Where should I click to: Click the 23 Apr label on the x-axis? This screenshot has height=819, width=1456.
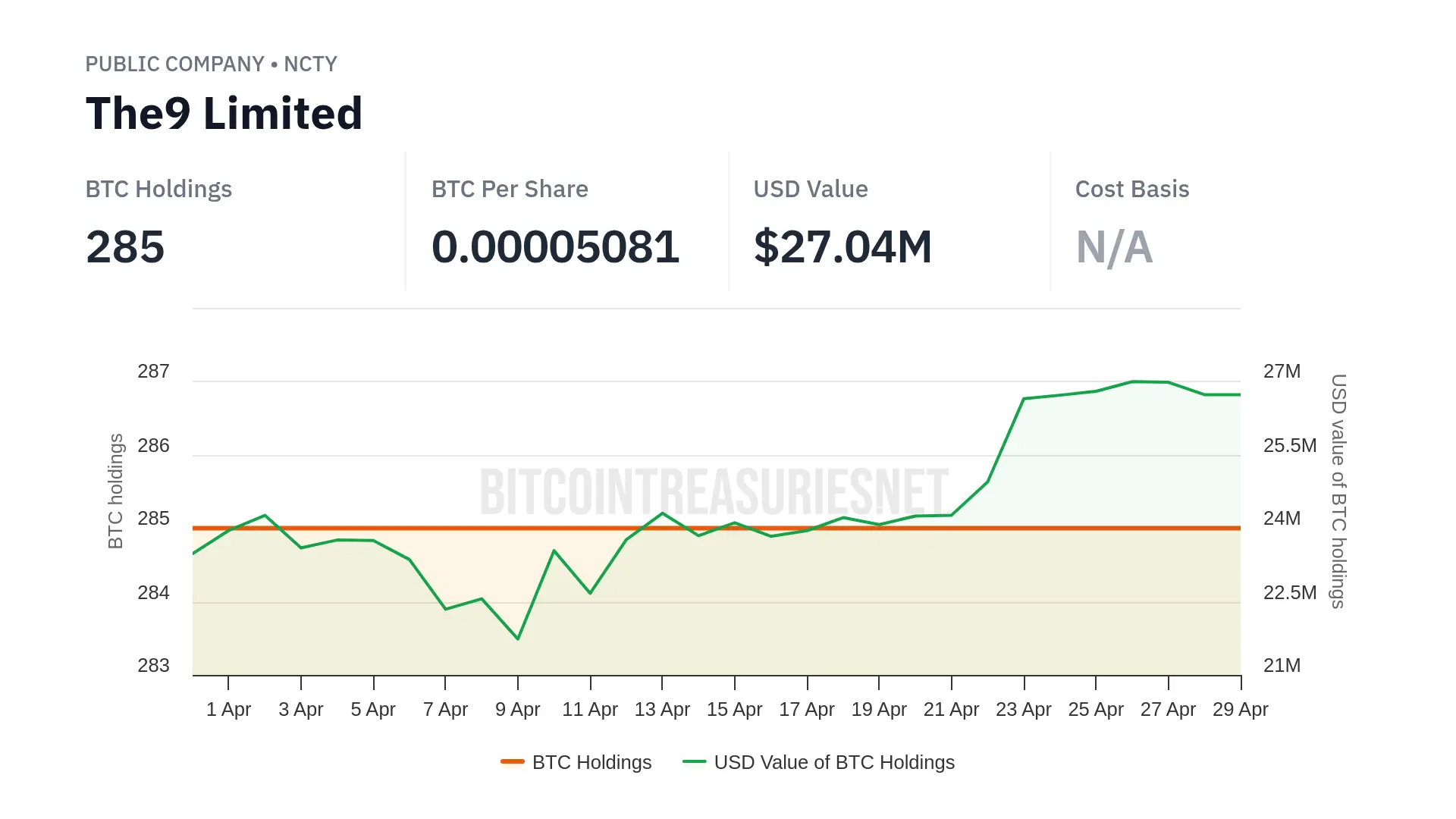[1023, 709]
